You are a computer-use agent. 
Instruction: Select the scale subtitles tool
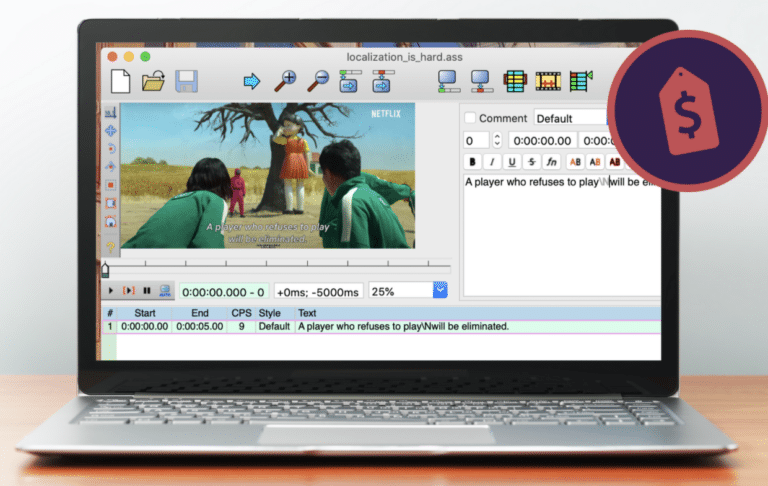[111, 185]
